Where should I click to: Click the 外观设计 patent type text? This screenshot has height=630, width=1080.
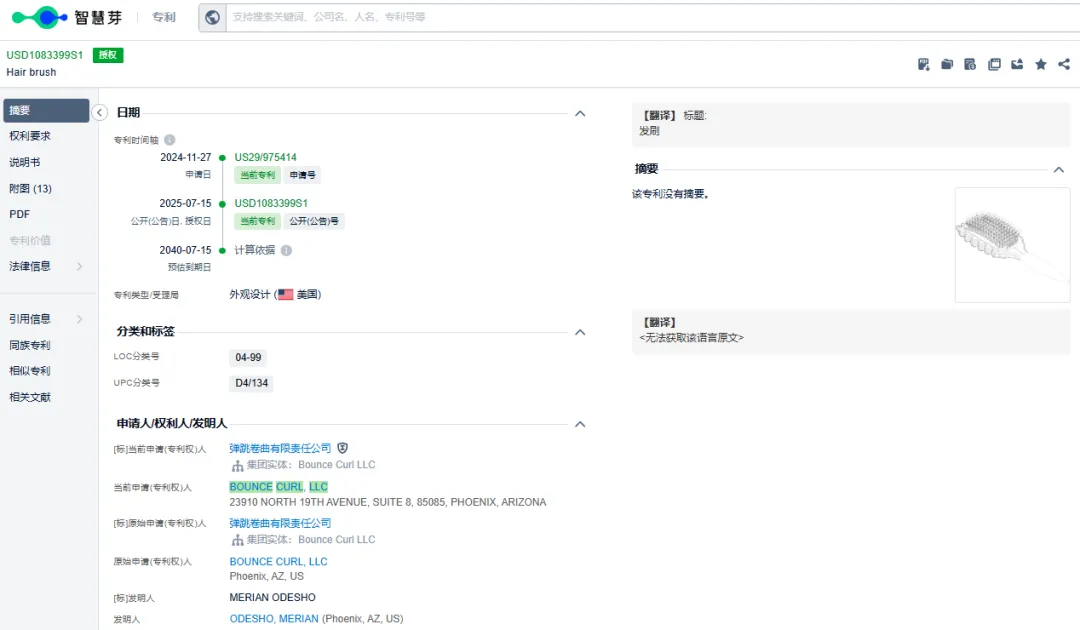click(249, 295)
